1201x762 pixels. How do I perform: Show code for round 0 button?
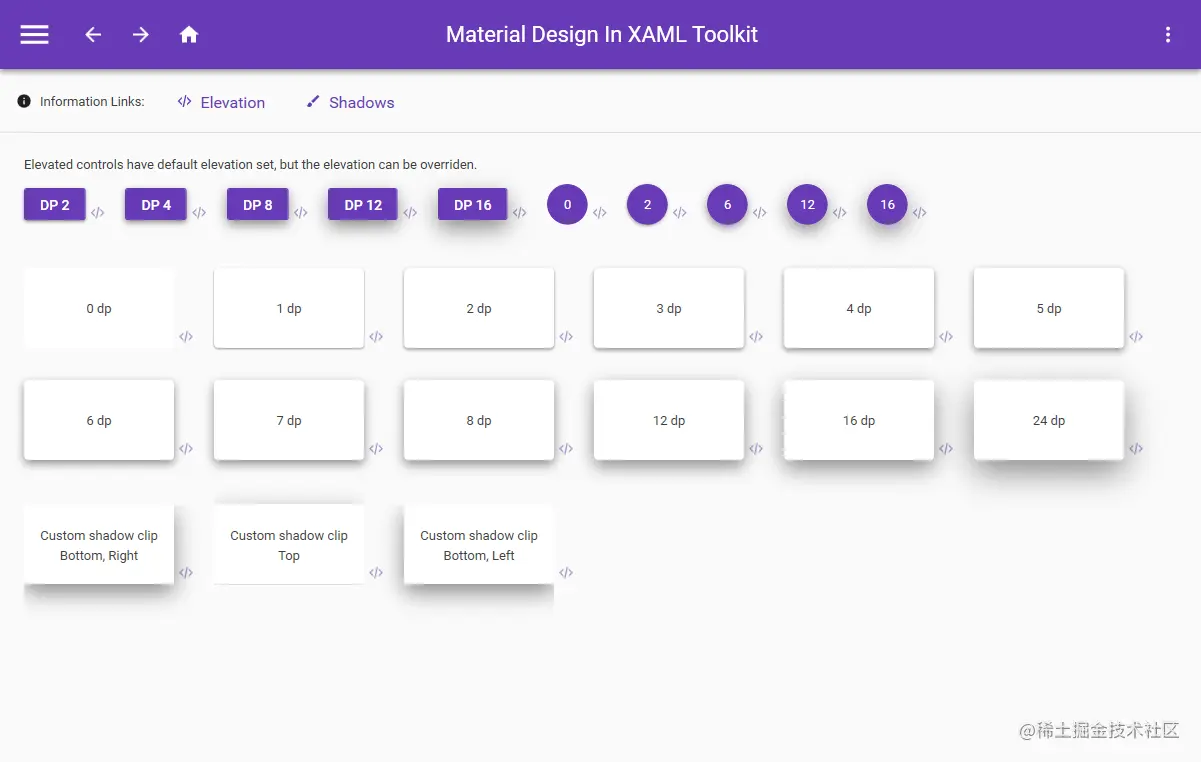pyautogui.click(x=599, y=213)
